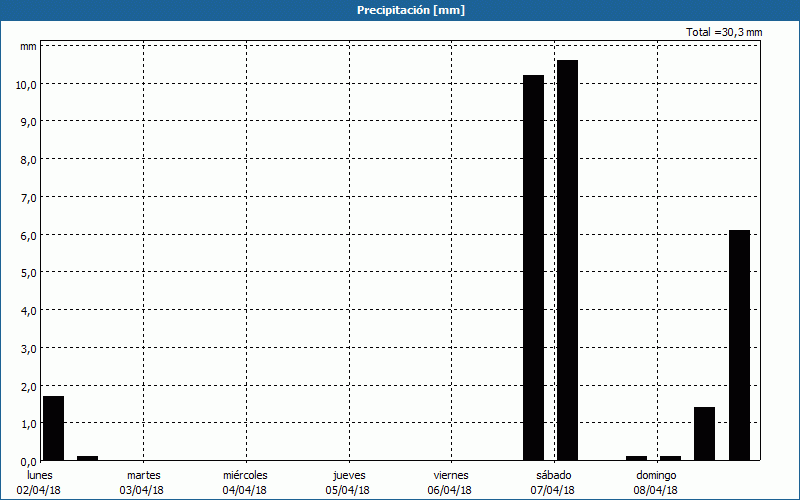Click the 1,4 mm bar after domingo
The image size is (800, 500).
(704, 433)
